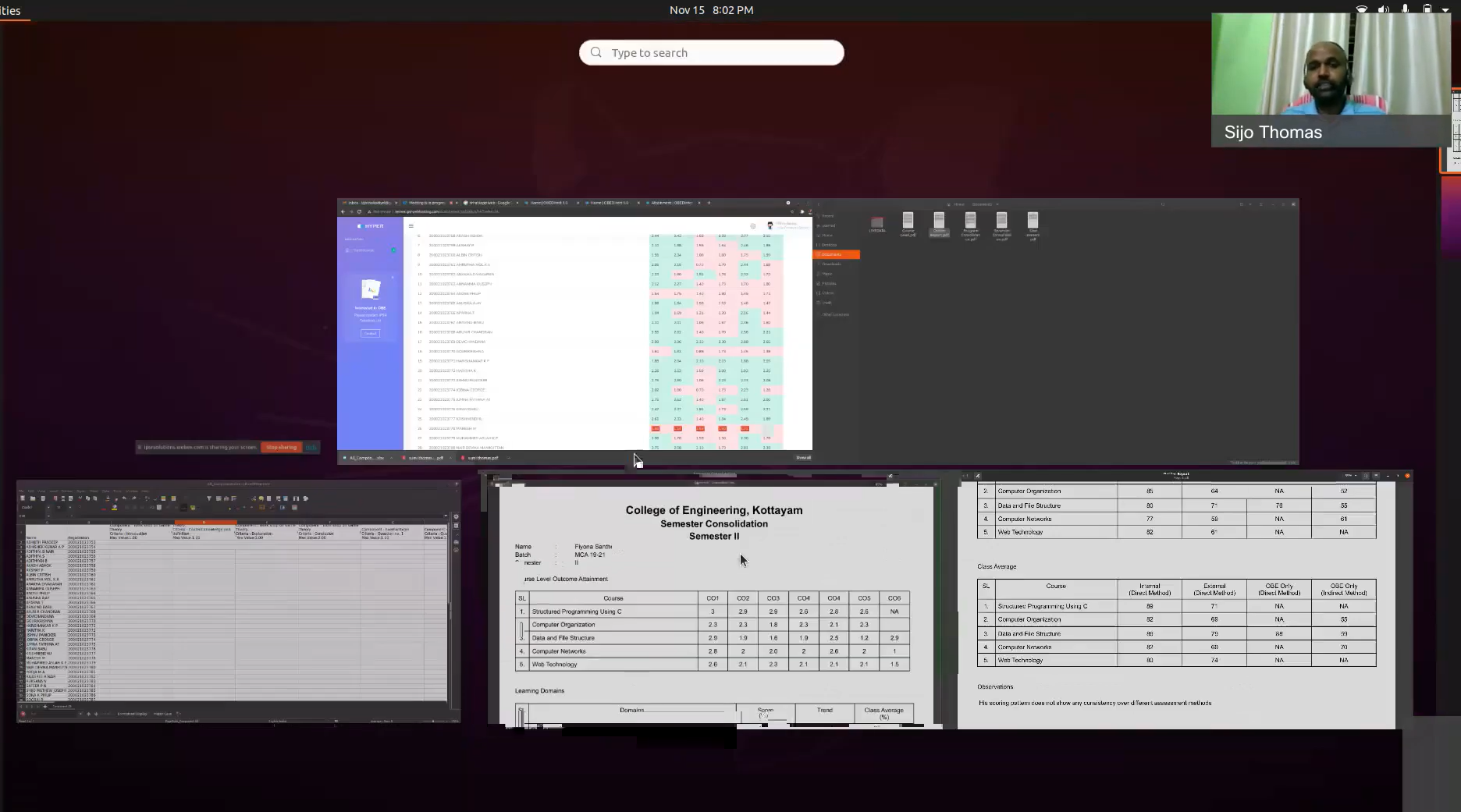The height and width of the screenshot is (812, 1461).
Task: Click the Documents folder in file manager sidebar
Action: point(836,254)
